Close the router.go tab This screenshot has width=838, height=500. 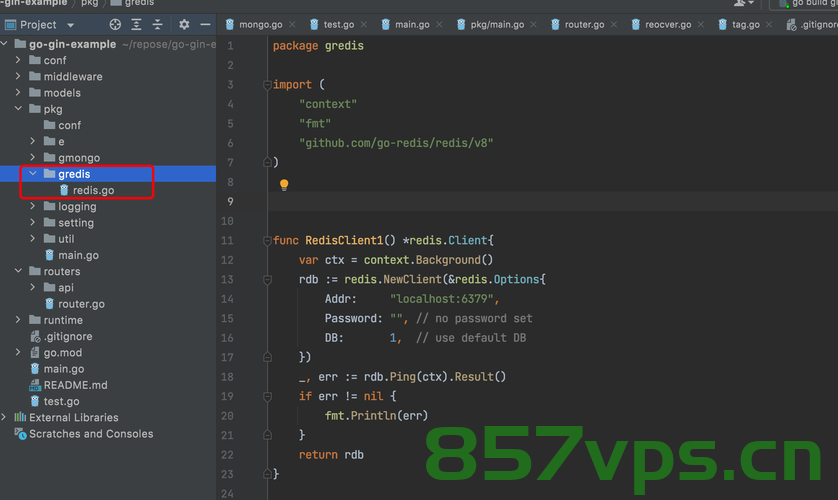tap(614, 25)
